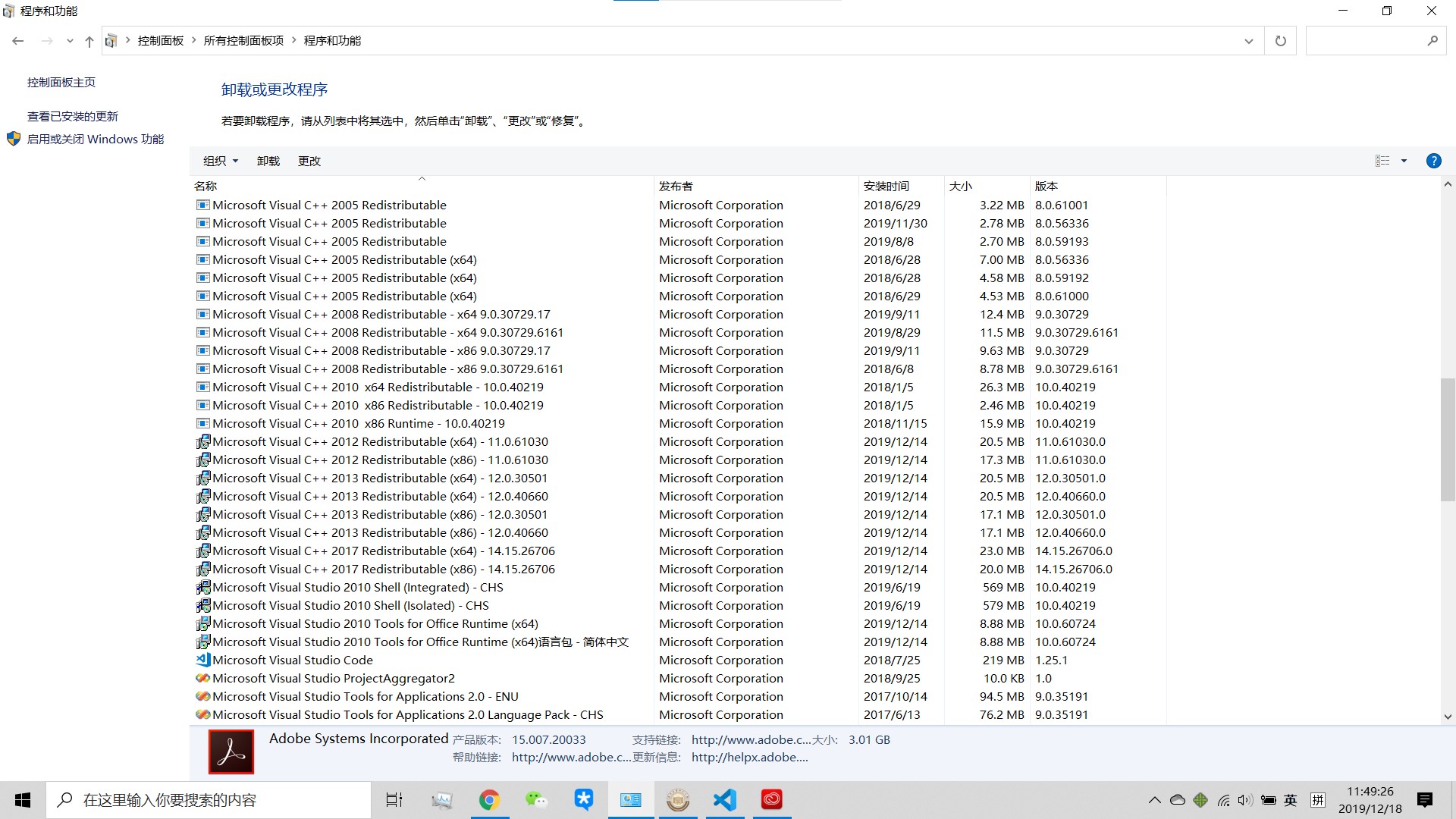The image size is (1456, 819).
Task: Toggle the 英 input language indicator
Action: coord(1291,800)
